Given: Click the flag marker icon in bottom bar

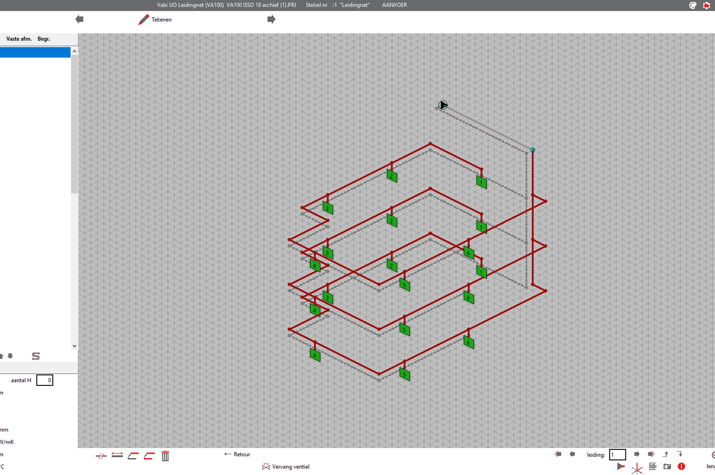Looking at the screenshot, I should tap(621, 467).
